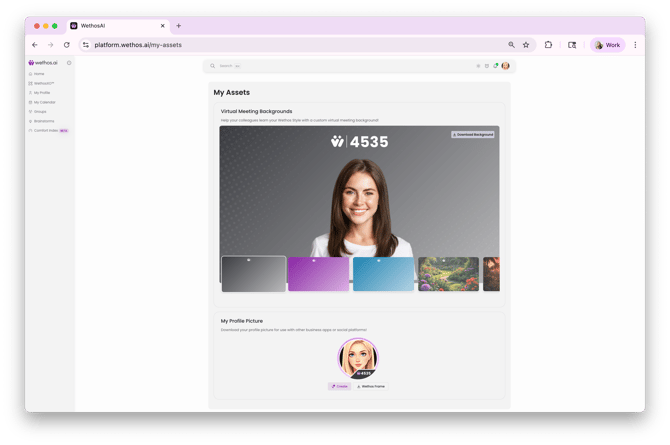The image size is (670, 445).
Task: Click the wethos.ai logo
Action: 43,63
